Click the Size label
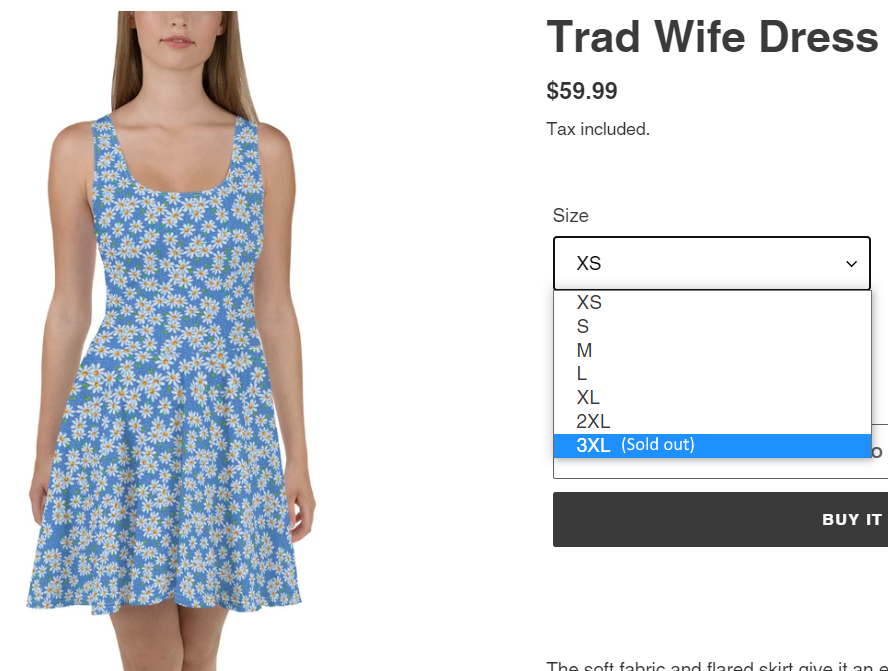The height and width of the screenshot is (671, 888). click(x=570, y=215)
